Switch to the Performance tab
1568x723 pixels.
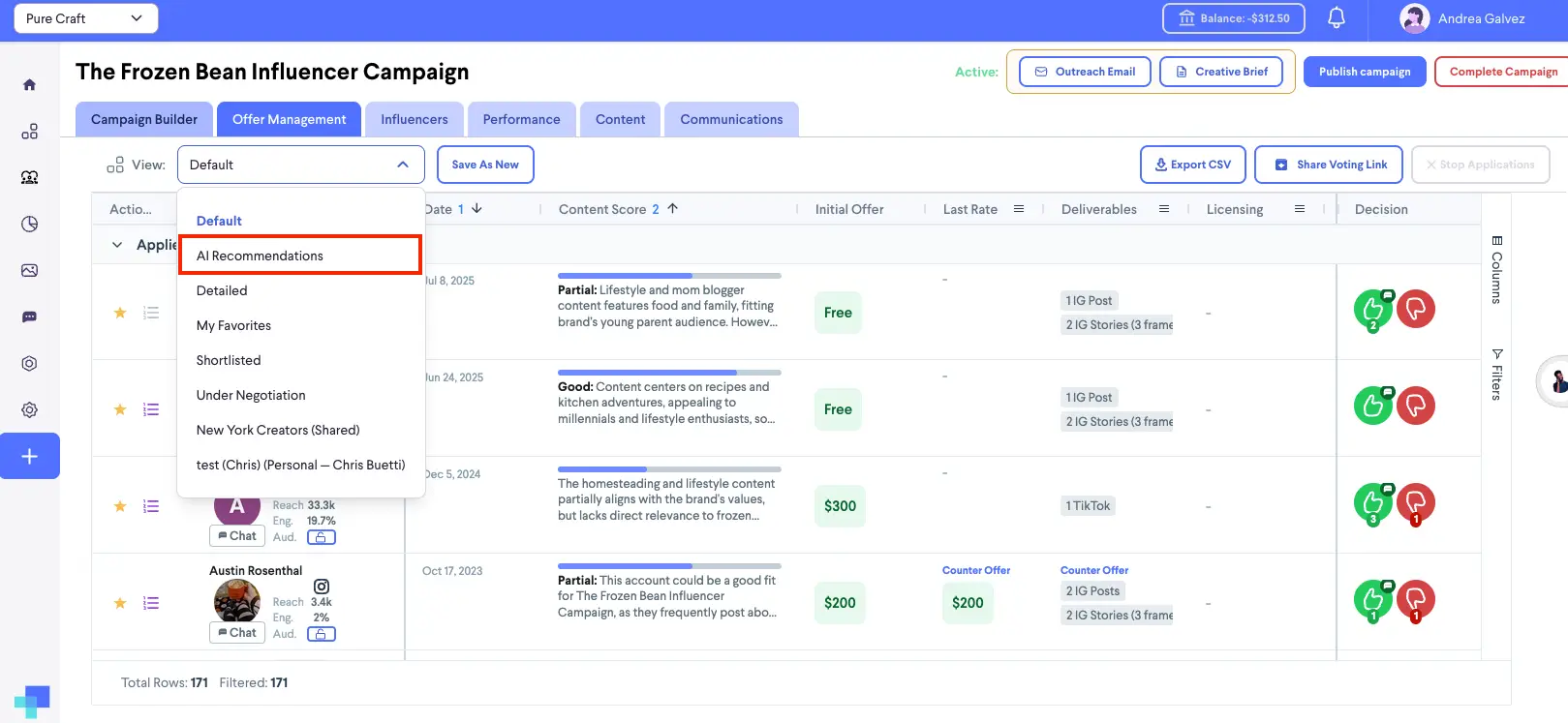tap(522, 119)
